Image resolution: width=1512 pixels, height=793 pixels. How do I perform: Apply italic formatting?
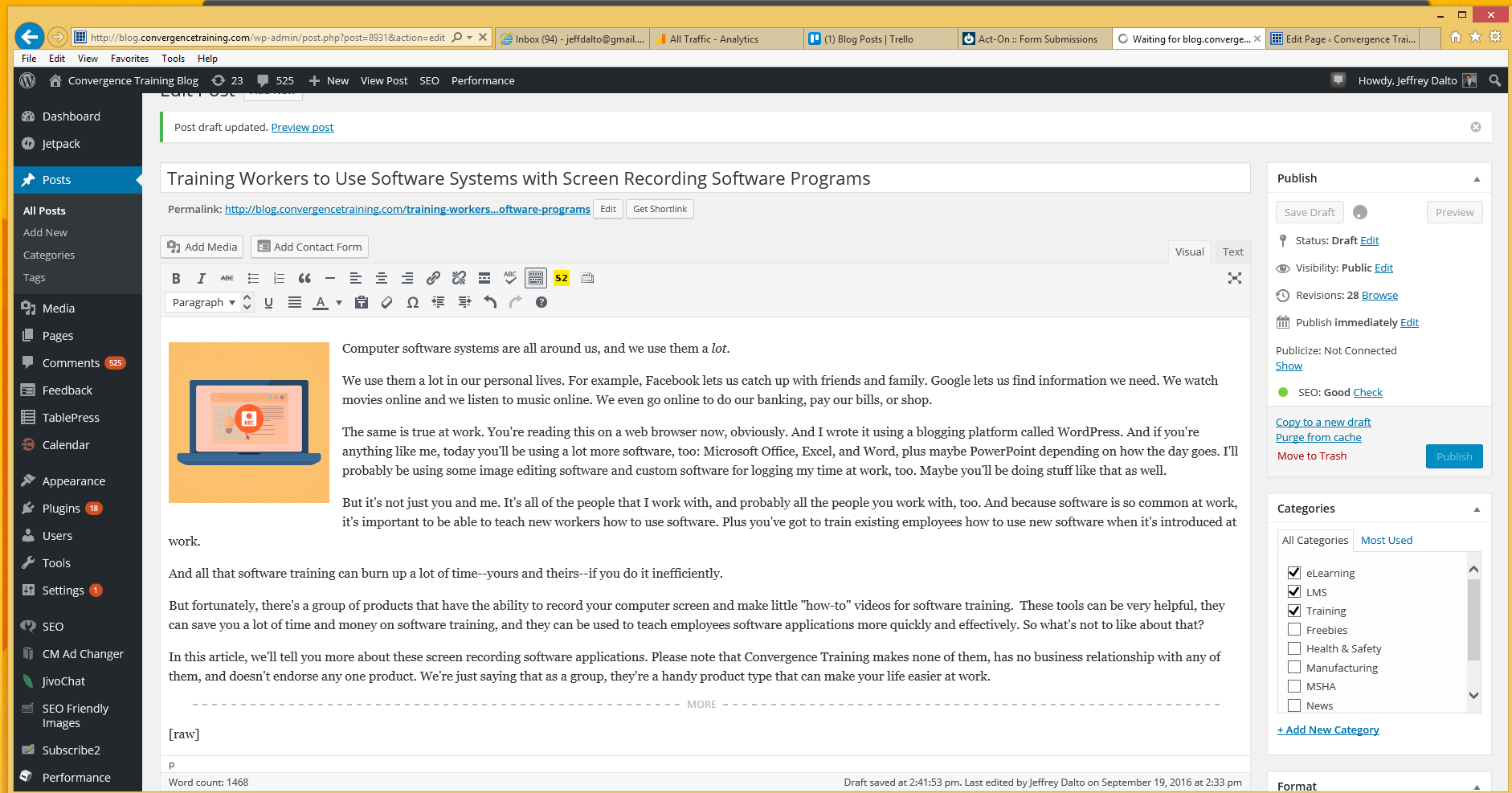(x=202, y=278)
